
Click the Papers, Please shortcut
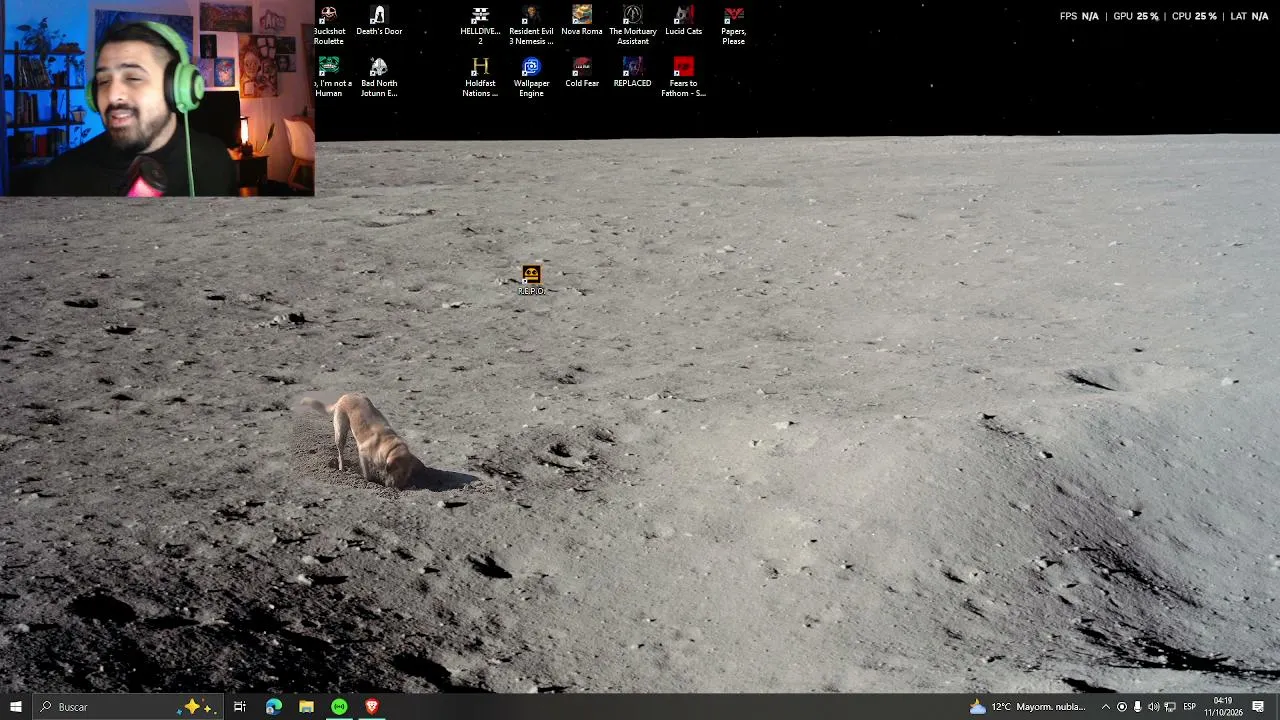[x=734, y=25]
